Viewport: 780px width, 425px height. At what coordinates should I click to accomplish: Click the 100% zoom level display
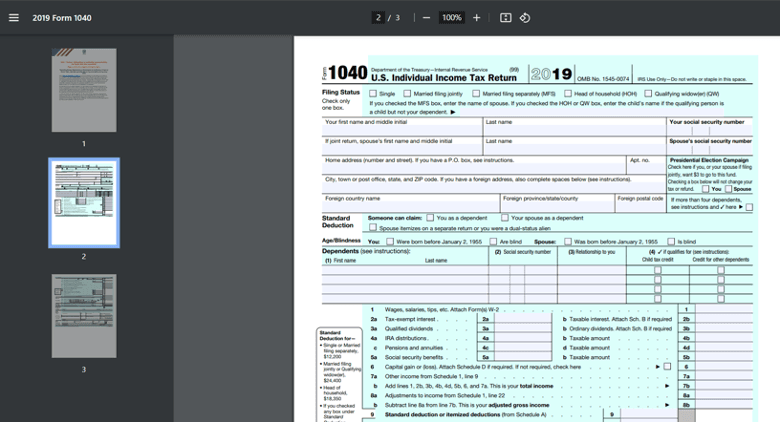pos(451,18)
